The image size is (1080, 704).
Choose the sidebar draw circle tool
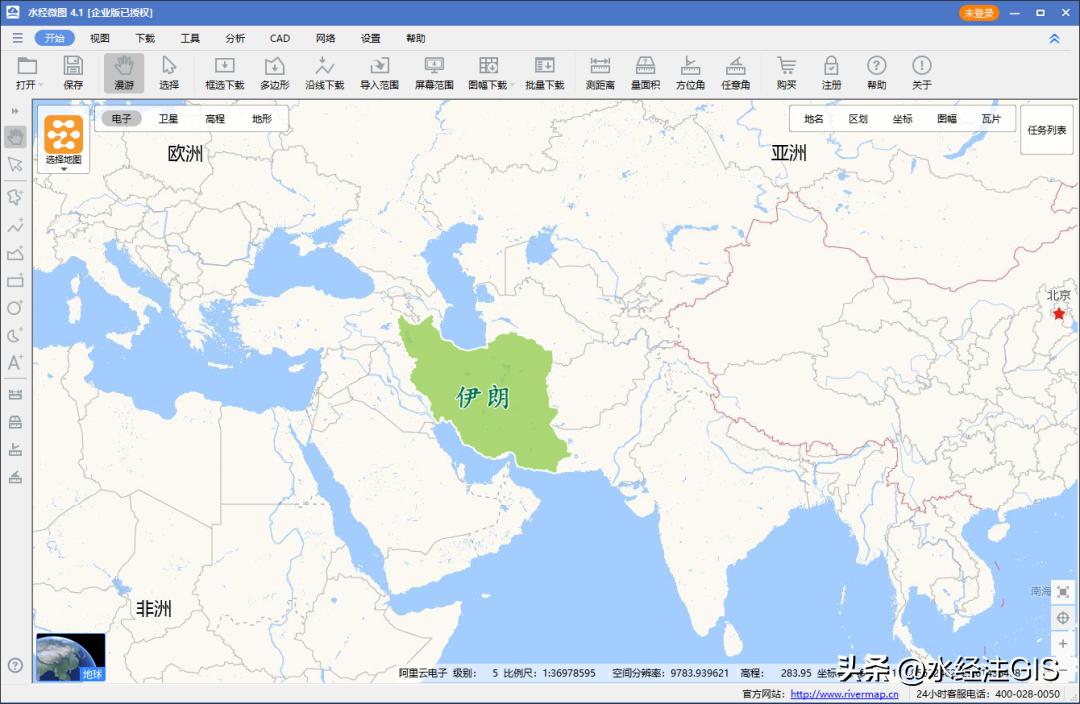pyautogui.click(x=15, y=308)
